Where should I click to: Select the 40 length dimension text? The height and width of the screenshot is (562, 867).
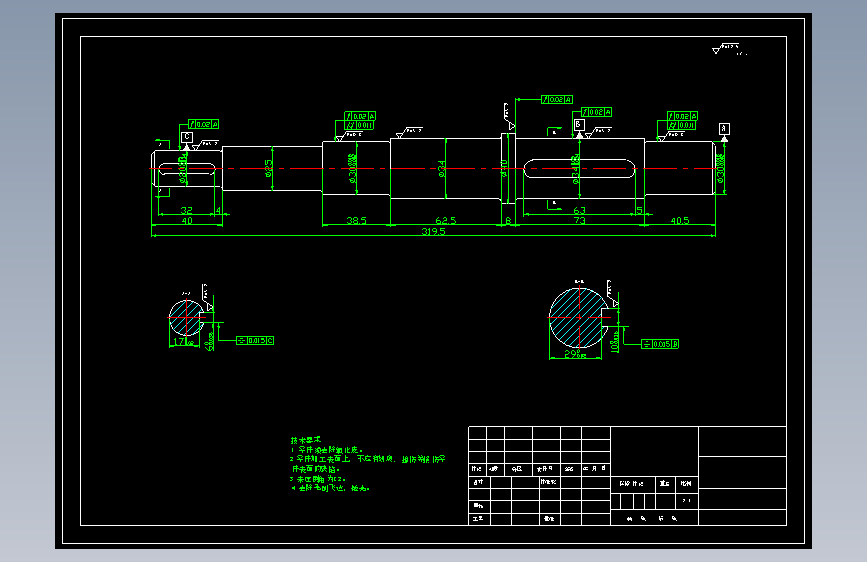click(187, 221)
